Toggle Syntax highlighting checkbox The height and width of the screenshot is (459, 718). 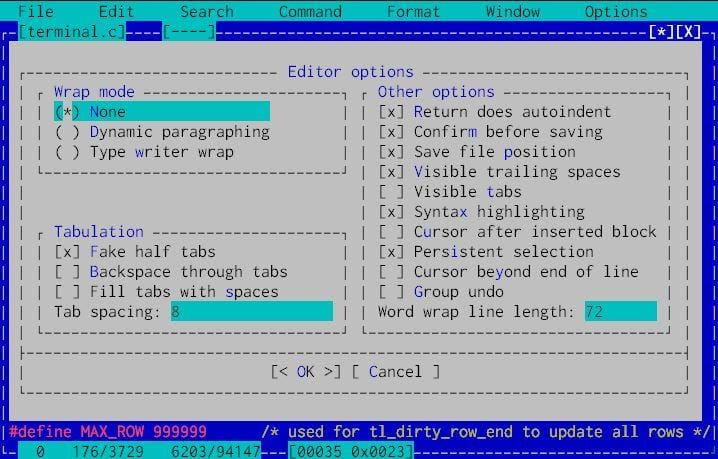pyautogui.click(x=481, y=212)
